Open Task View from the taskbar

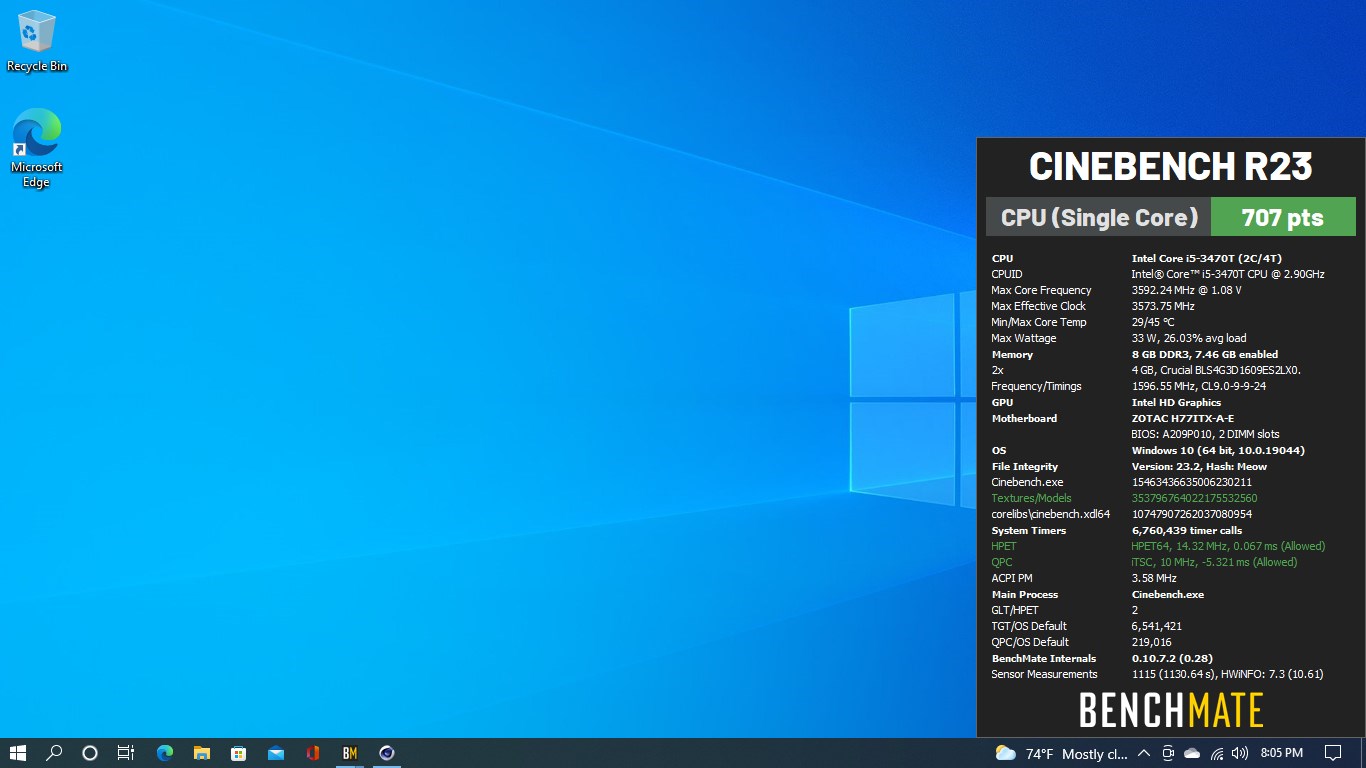click(x=126, y=753)
